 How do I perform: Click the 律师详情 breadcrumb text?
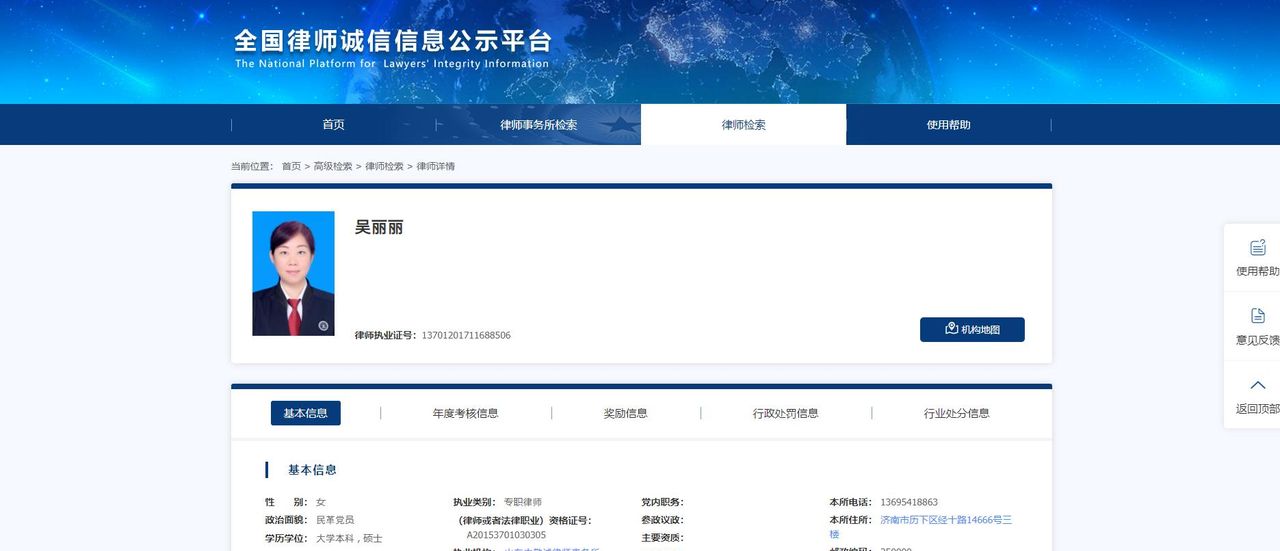pos(436,166)
